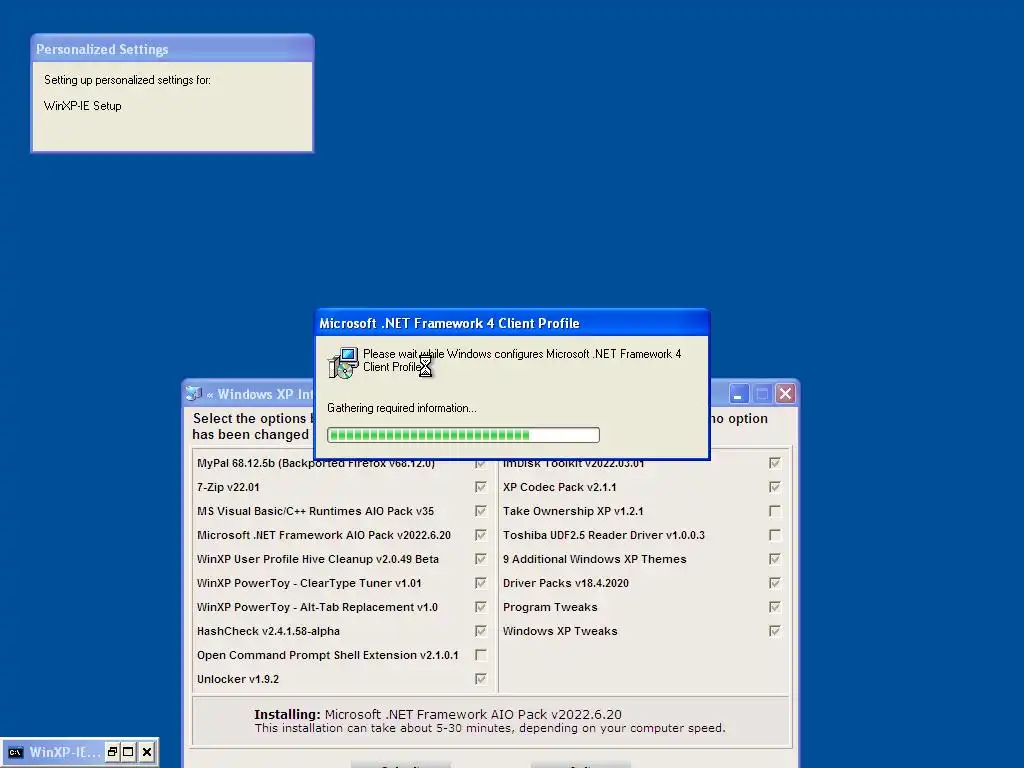Click 'Setting up personalized settings for:' text

click(127, 80)
